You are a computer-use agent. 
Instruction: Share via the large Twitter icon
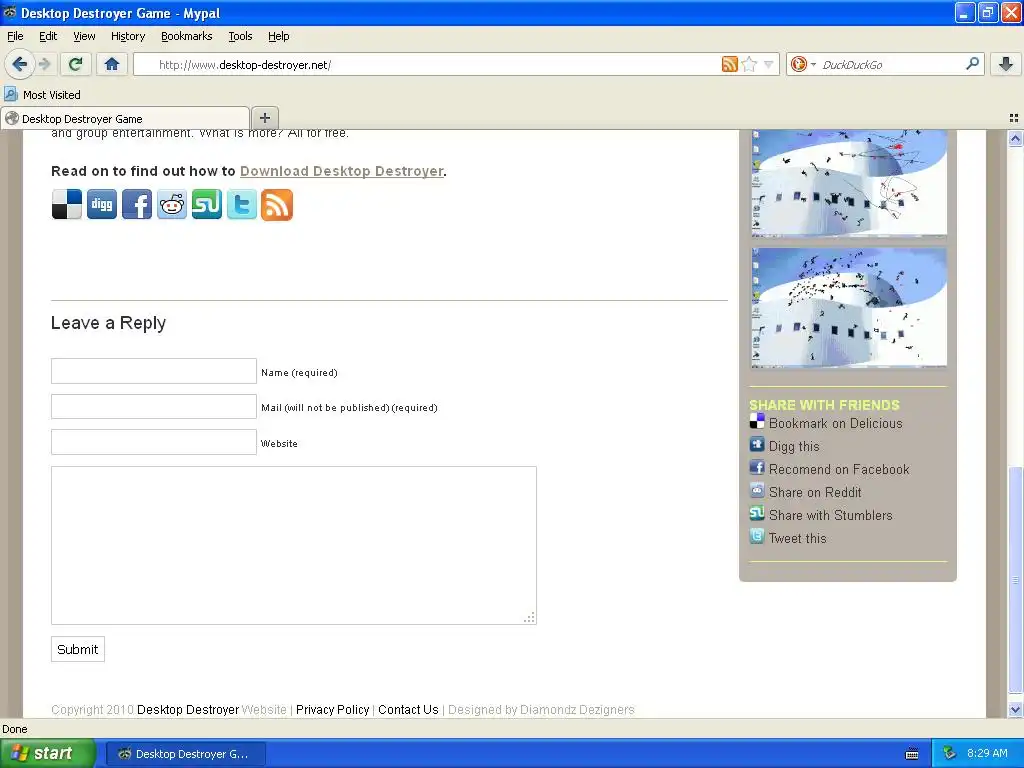242,204
